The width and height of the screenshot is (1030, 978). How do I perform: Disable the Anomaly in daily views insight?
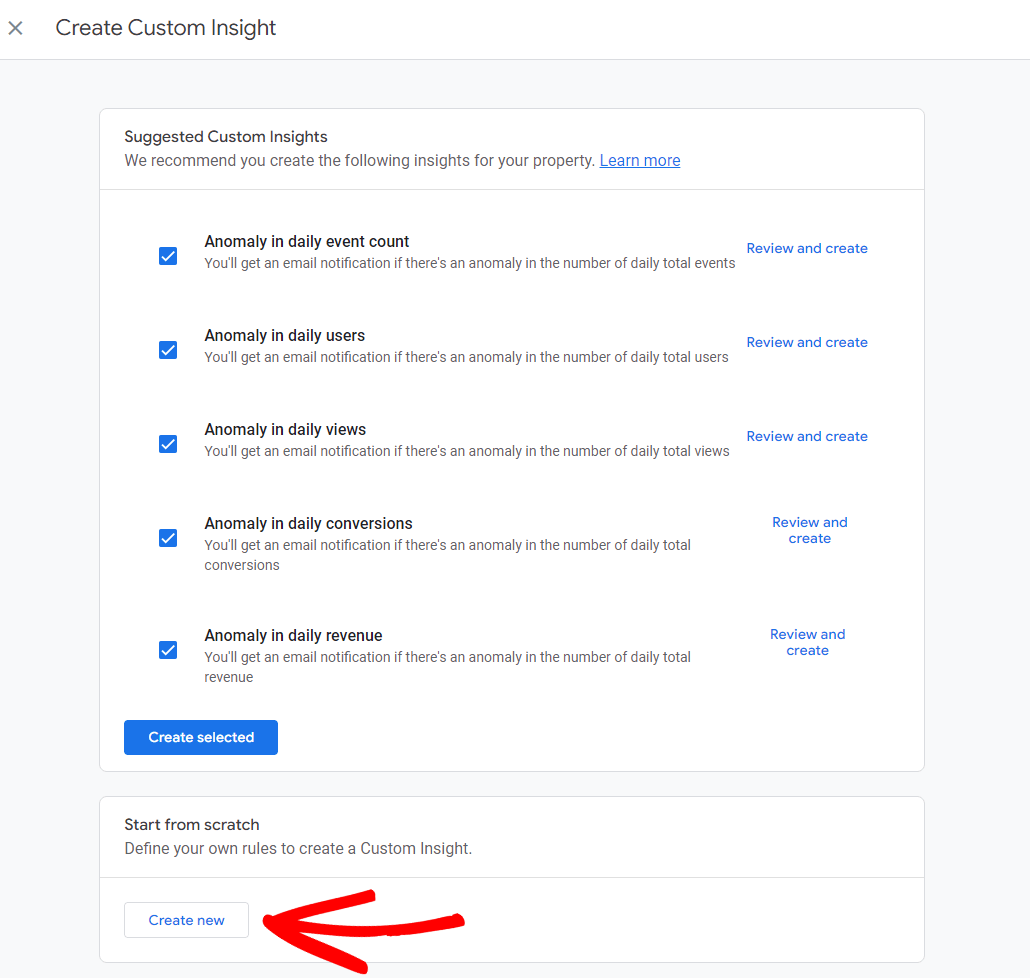point(167,444)
